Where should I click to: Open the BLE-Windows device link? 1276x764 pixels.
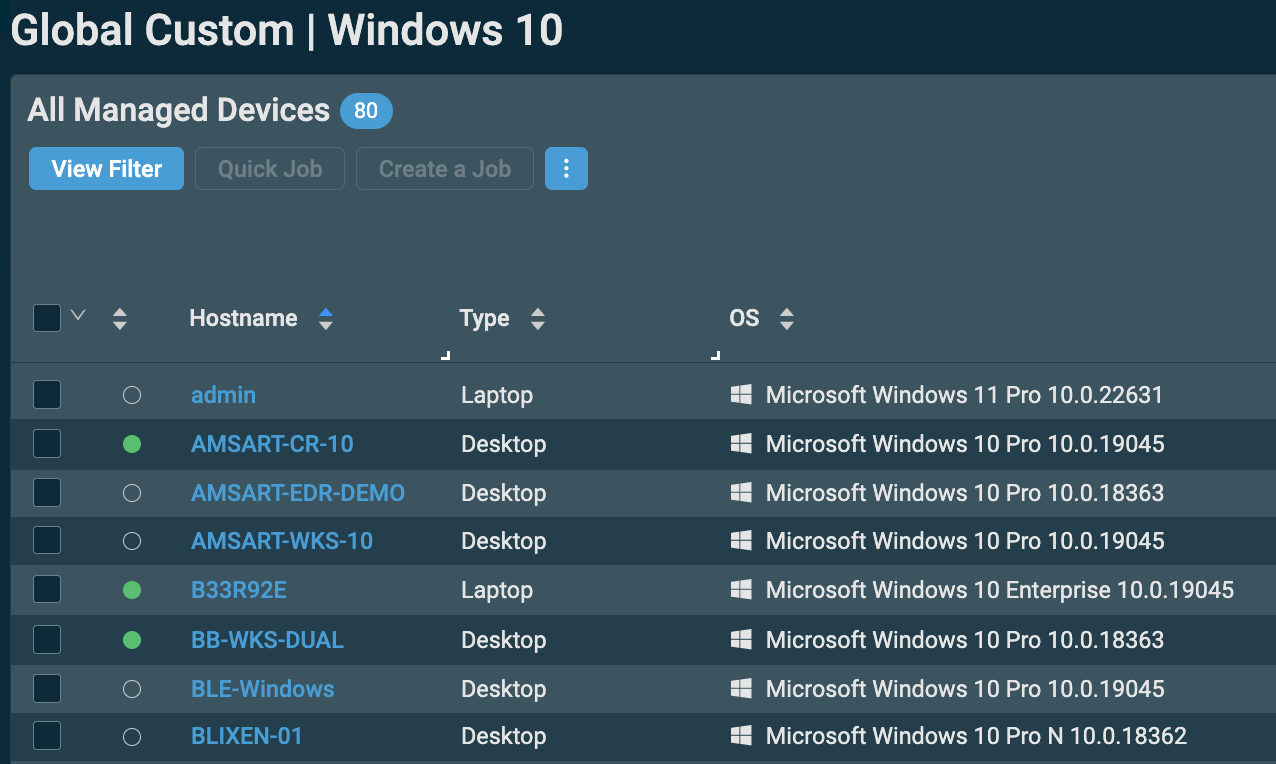click(263, 688)
